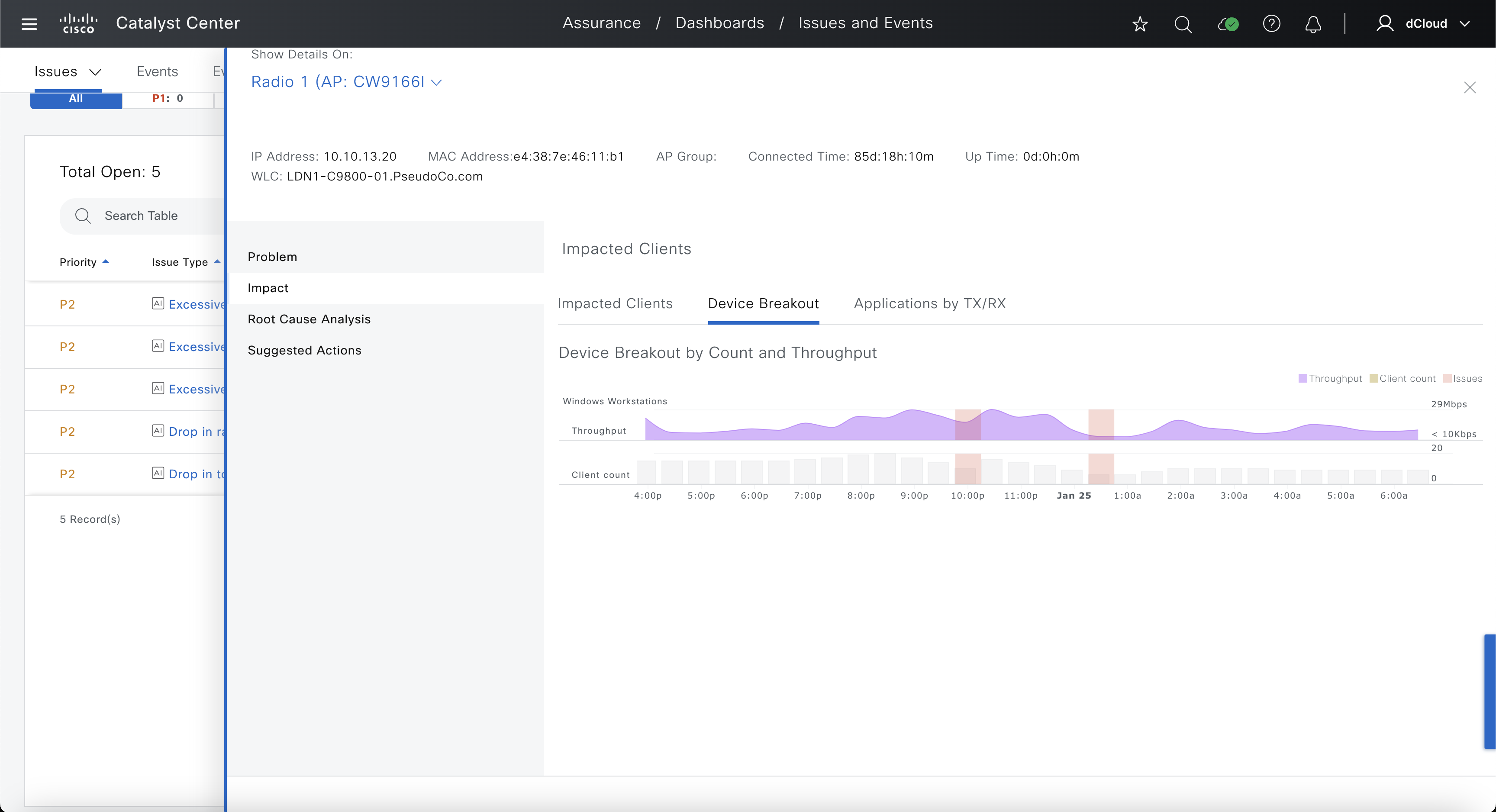This screenshot has width=1496, height=812.
Task: Expand the dCloud account menu chevron
Action: click(1465, 24)
